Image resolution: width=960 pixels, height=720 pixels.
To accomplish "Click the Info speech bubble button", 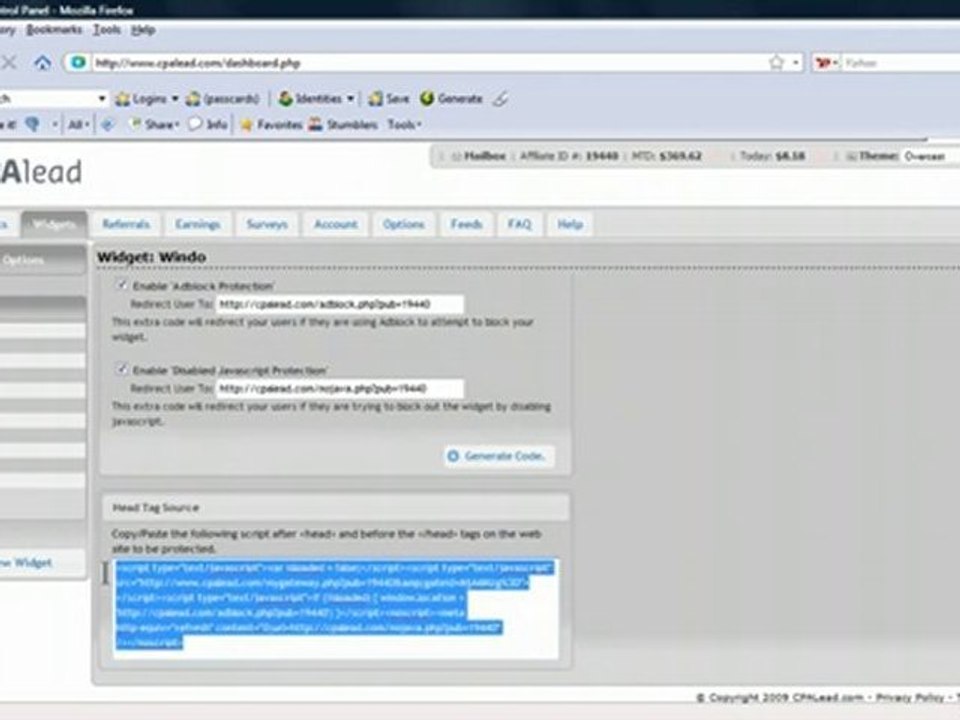I will click(x=208, y=124).
